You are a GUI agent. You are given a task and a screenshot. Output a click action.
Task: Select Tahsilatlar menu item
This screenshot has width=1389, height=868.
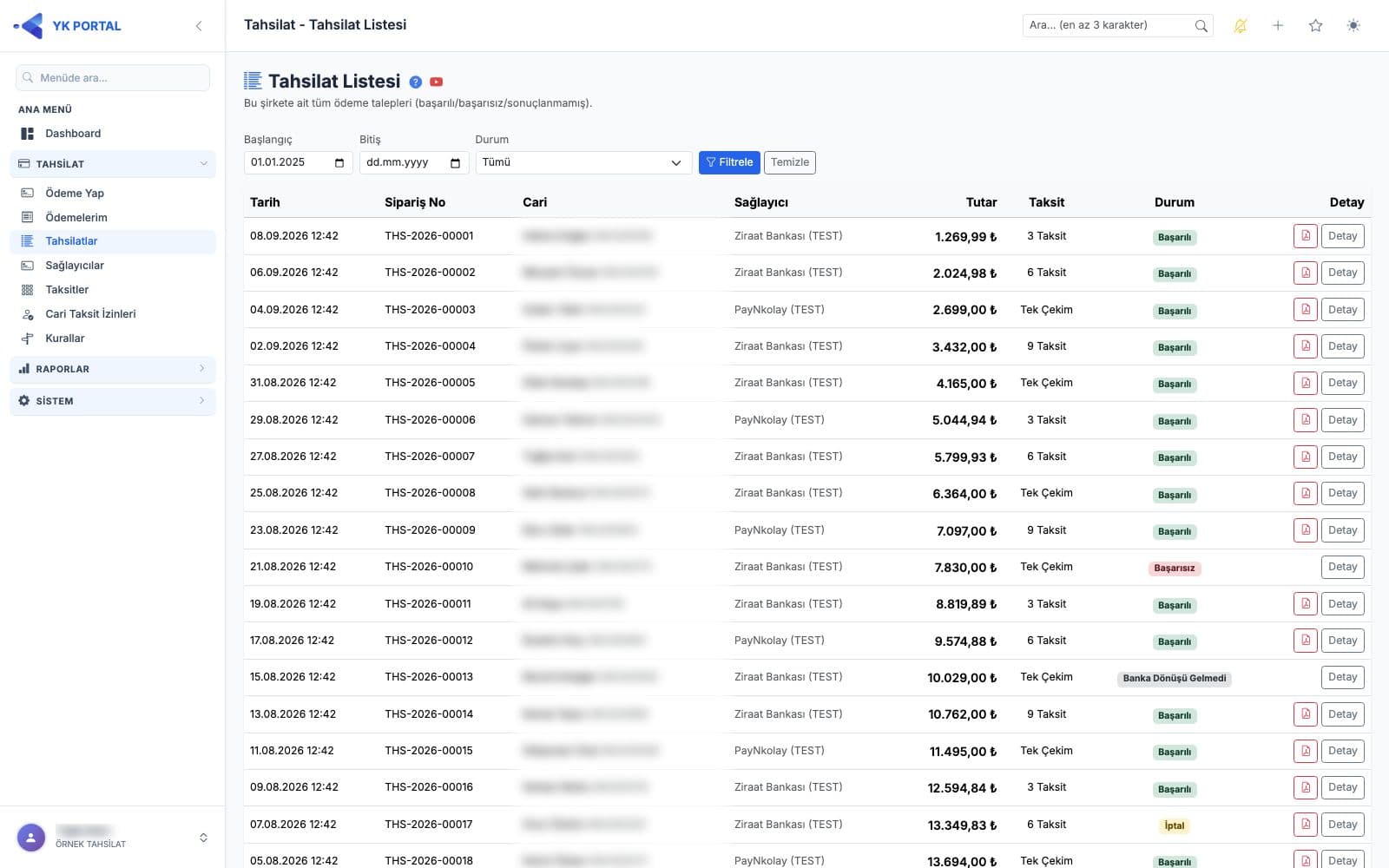(113, 241)
